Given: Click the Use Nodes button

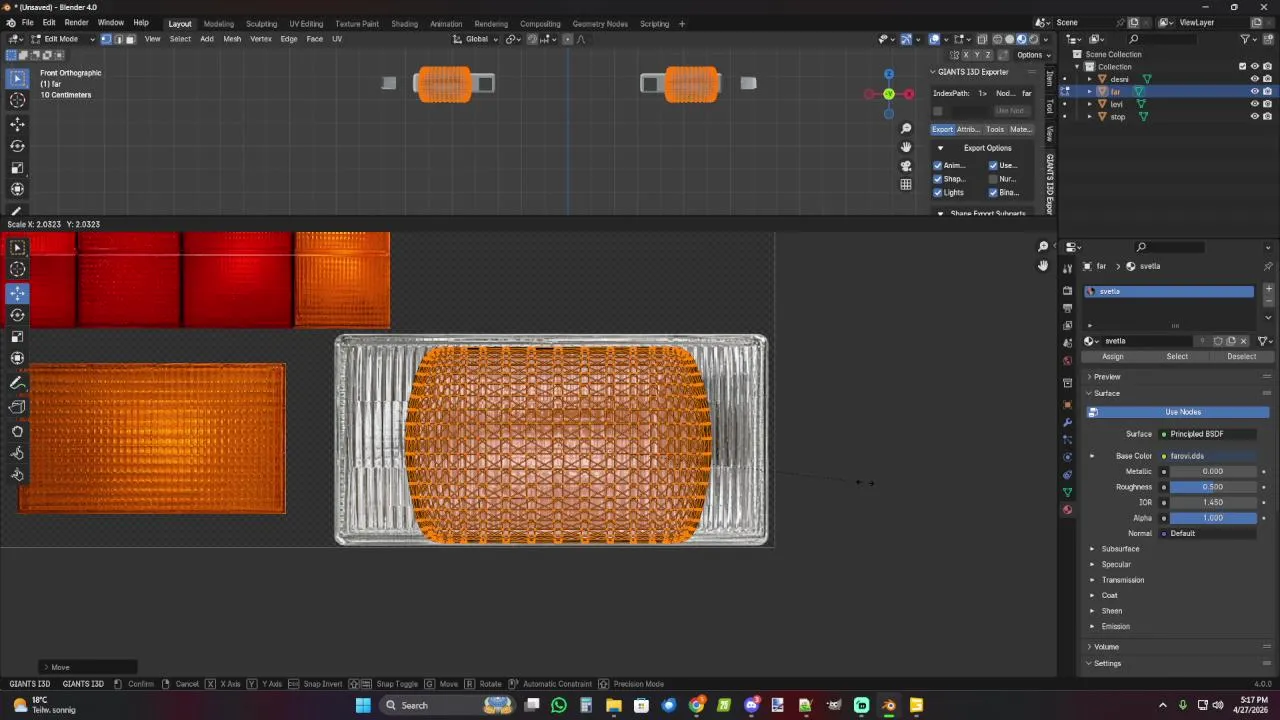Looking at the screenshot, I should 1182,412.
